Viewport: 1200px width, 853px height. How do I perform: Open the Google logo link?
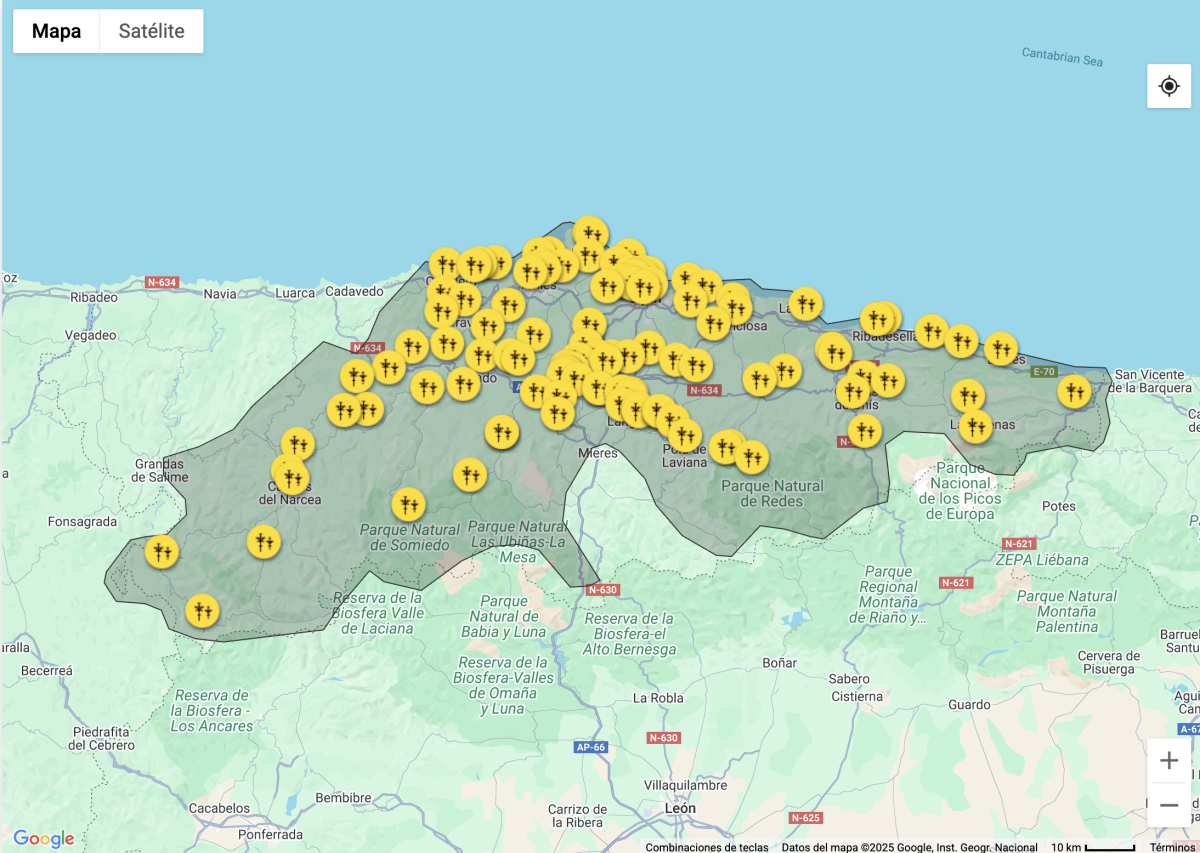click(x=44, y=839)
